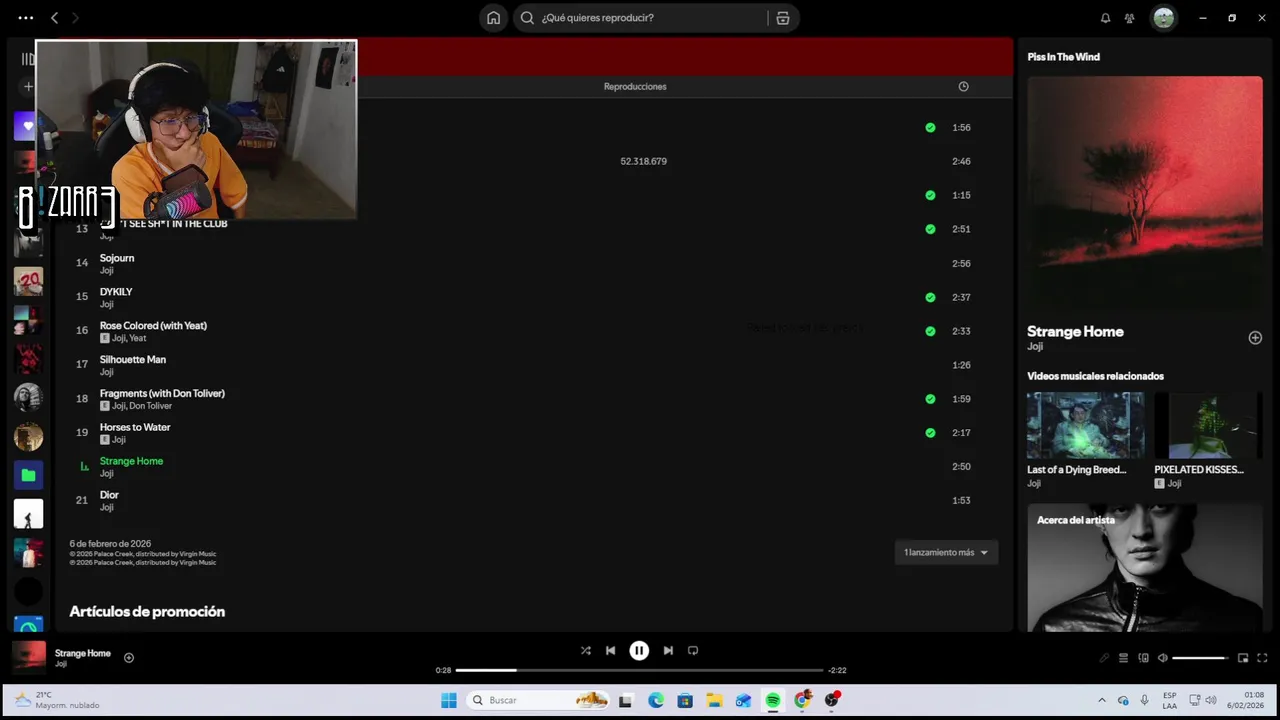Image resolution: width=1280 pixels, height=720 pixels.
Task: Open the three-dot app menu
Action: tap(26, 18)
